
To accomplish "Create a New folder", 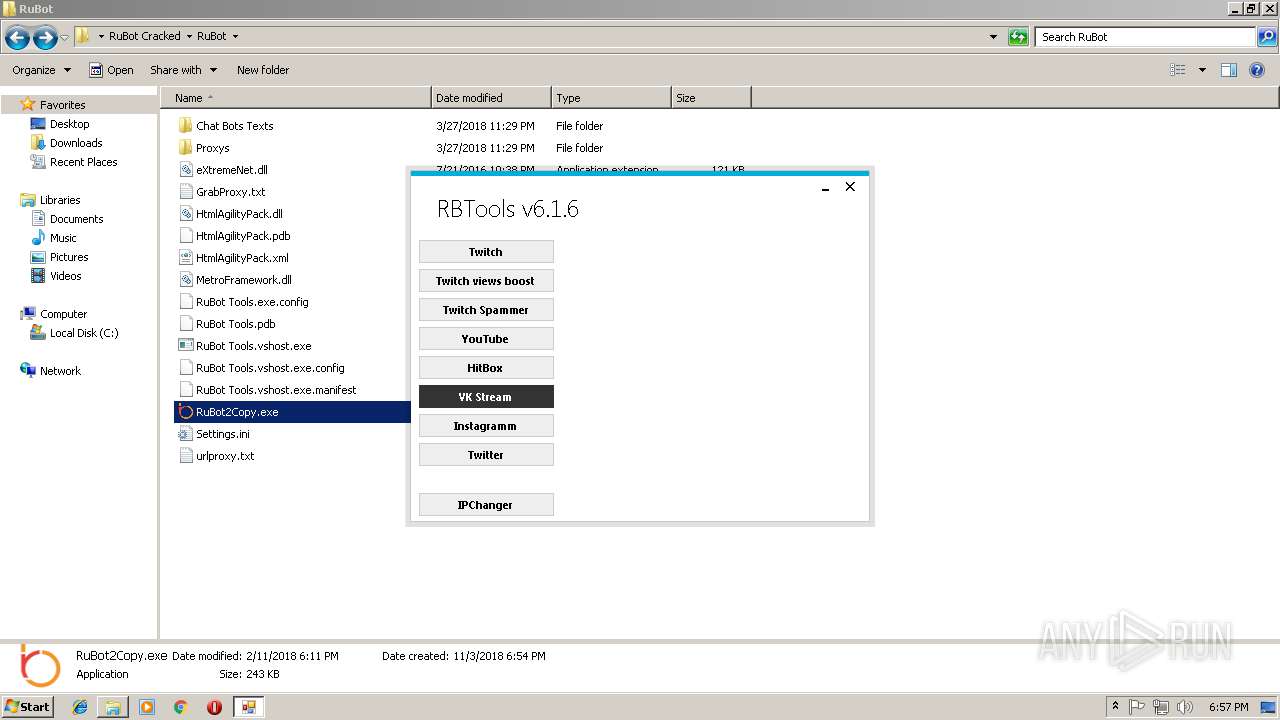I will coord(263,70).
